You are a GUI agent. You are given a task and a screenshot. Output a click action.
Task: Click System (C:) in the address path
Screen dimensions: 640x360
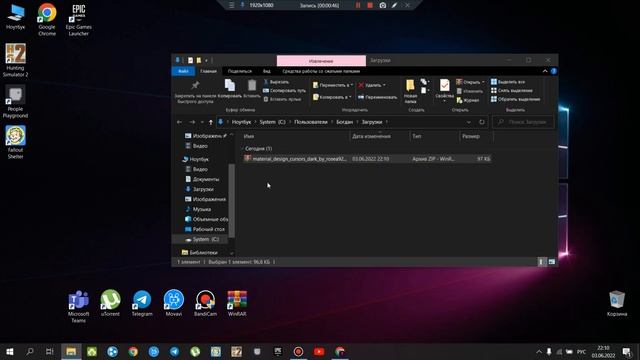pos(272,122)
